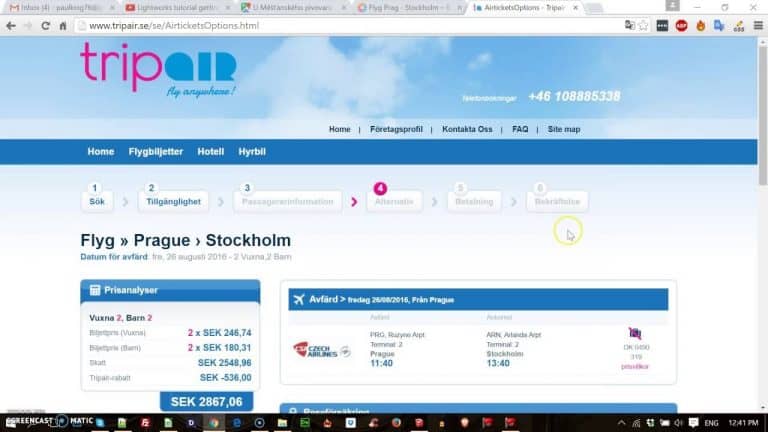This screenshot has height=432, width=768.
Task: Click the address bar URL field
Action: pyautogui.click(x=348, y=26)
